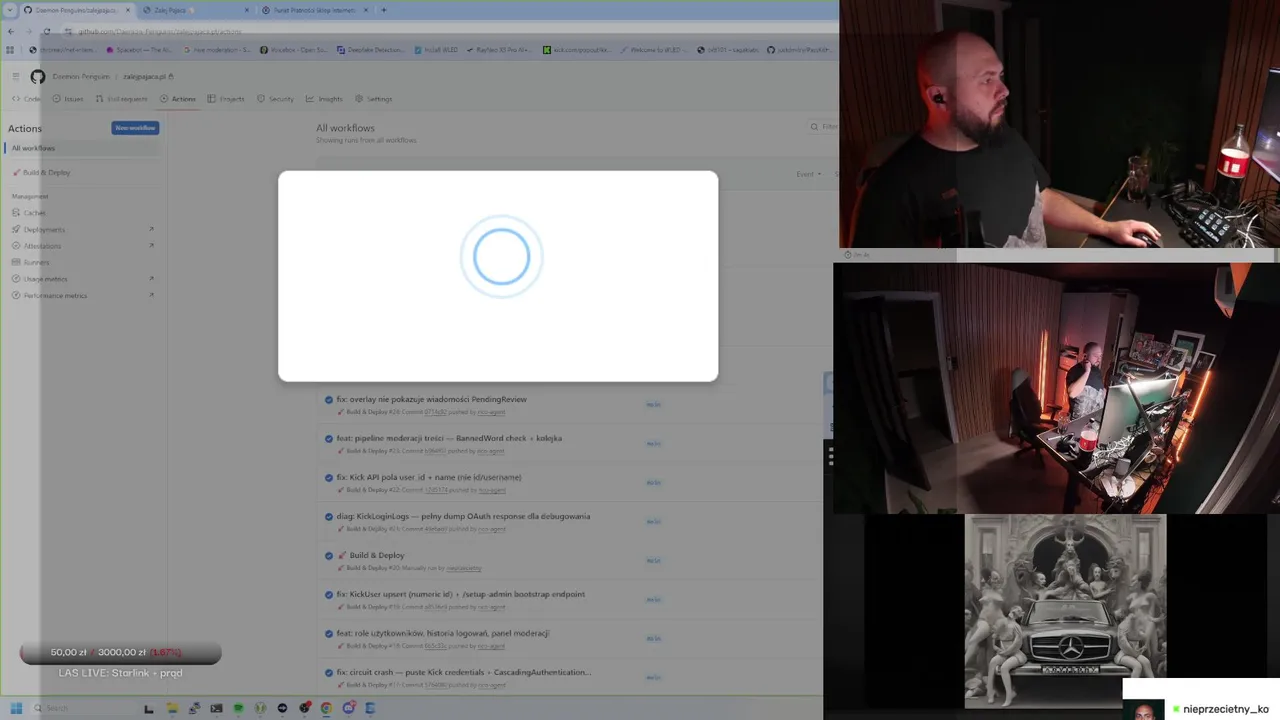Open File Explorer from the taskbar

click(172, 708)
